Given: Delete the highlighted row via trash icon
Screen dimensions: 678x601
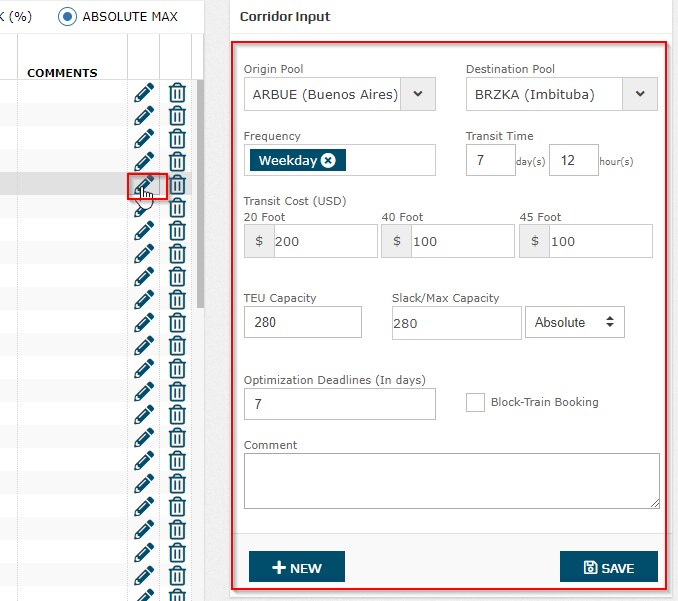Looking at the screenshot, I should 177,185.
